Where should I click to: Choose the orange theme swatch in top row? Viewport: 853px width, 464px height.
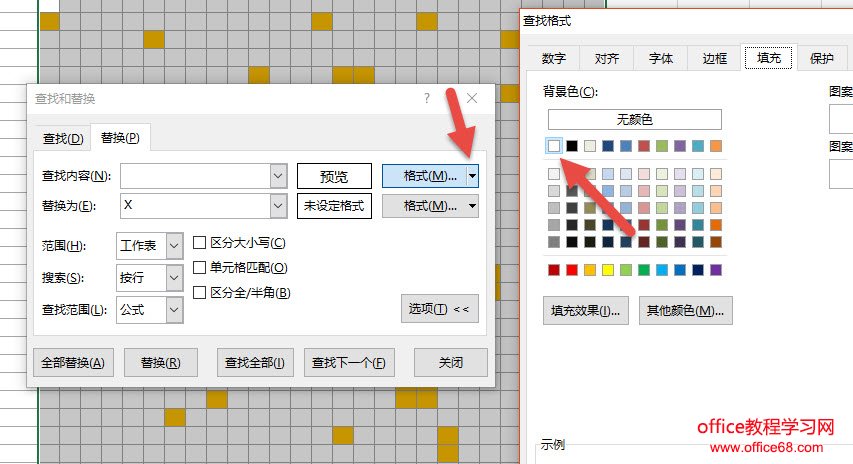[x=716, y=146]
